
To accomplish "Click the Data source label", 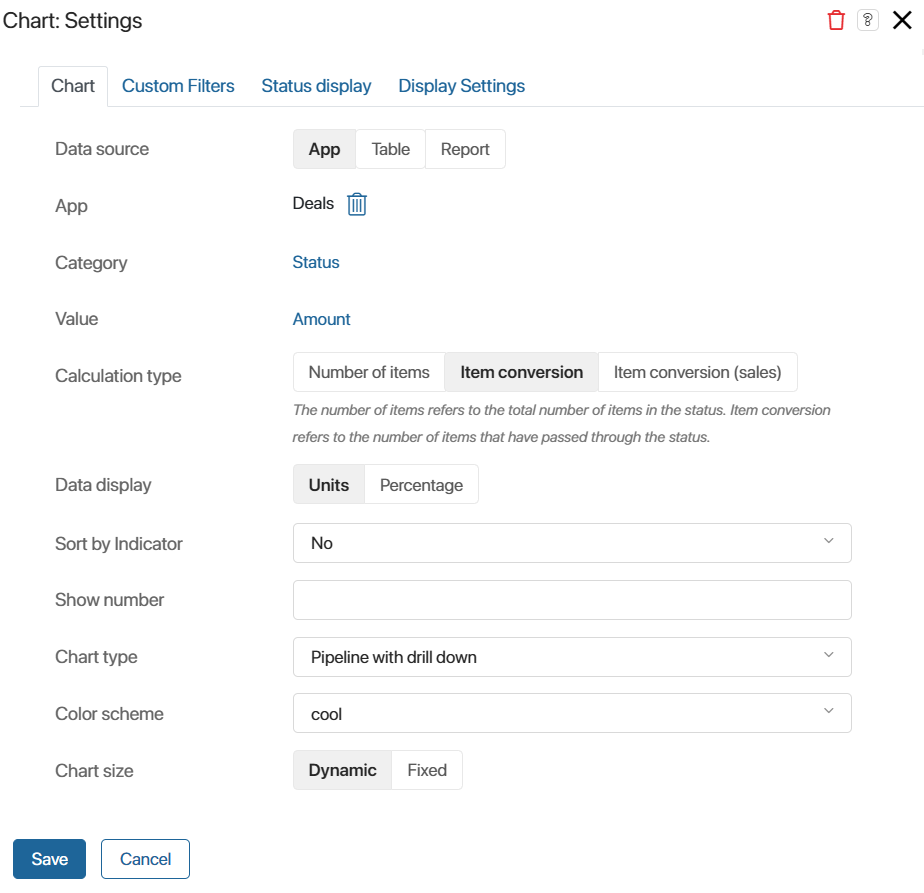I will pos(102,149).
